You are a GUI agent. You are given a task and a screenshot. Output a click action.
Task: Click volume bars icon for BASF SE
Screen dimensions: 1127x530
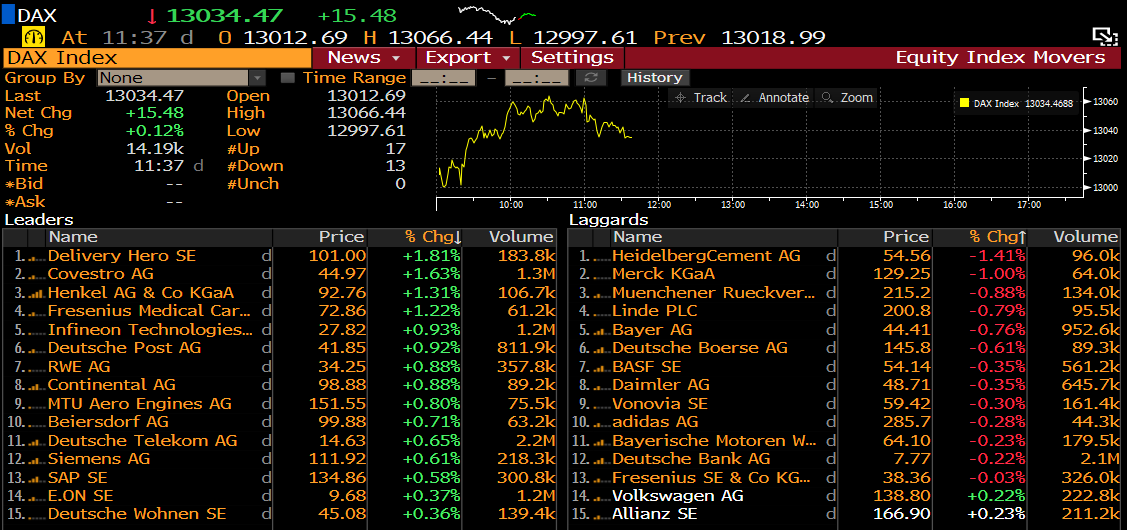click(602, 367)
